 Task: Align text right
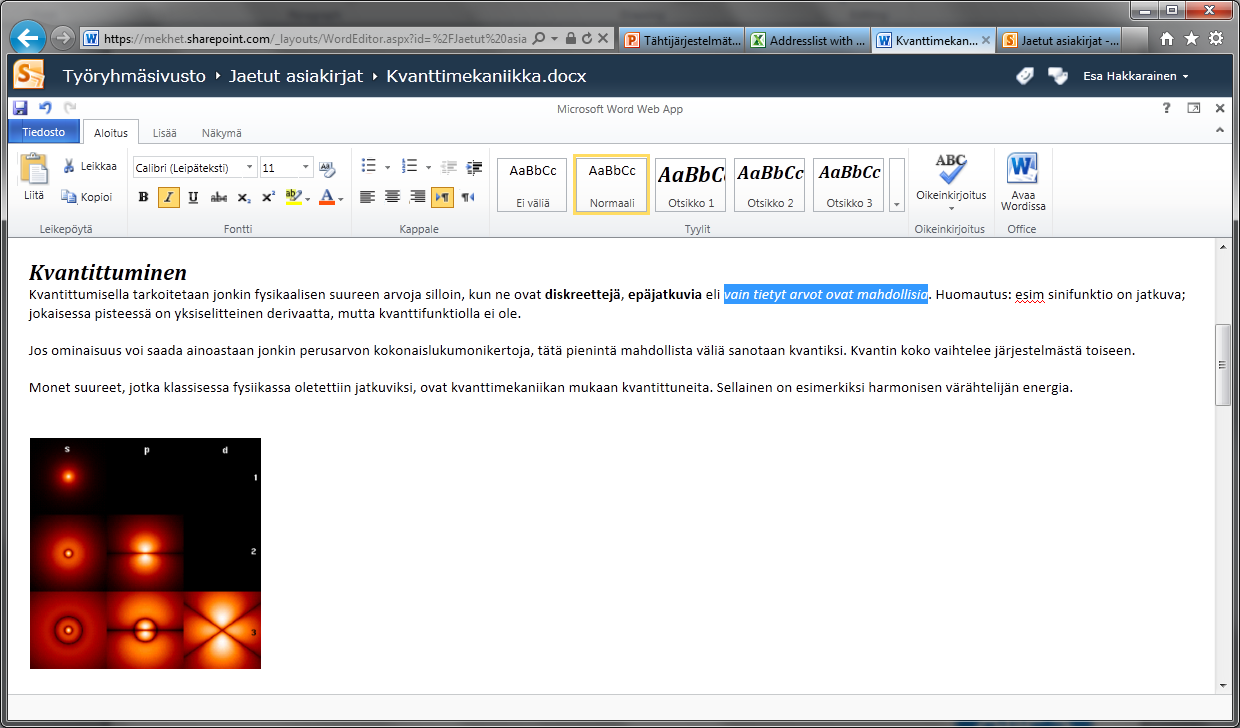coord(417,197)
